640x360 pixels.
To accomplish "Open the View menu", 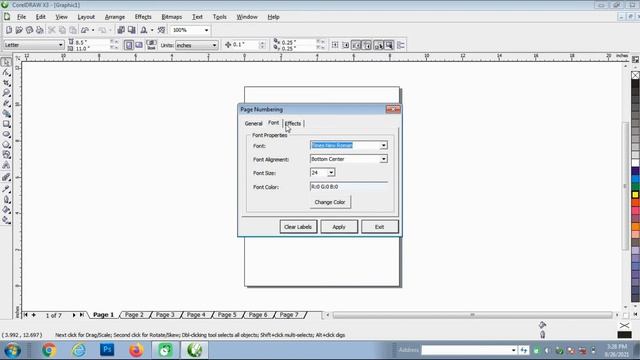I will tap(61, 17).
